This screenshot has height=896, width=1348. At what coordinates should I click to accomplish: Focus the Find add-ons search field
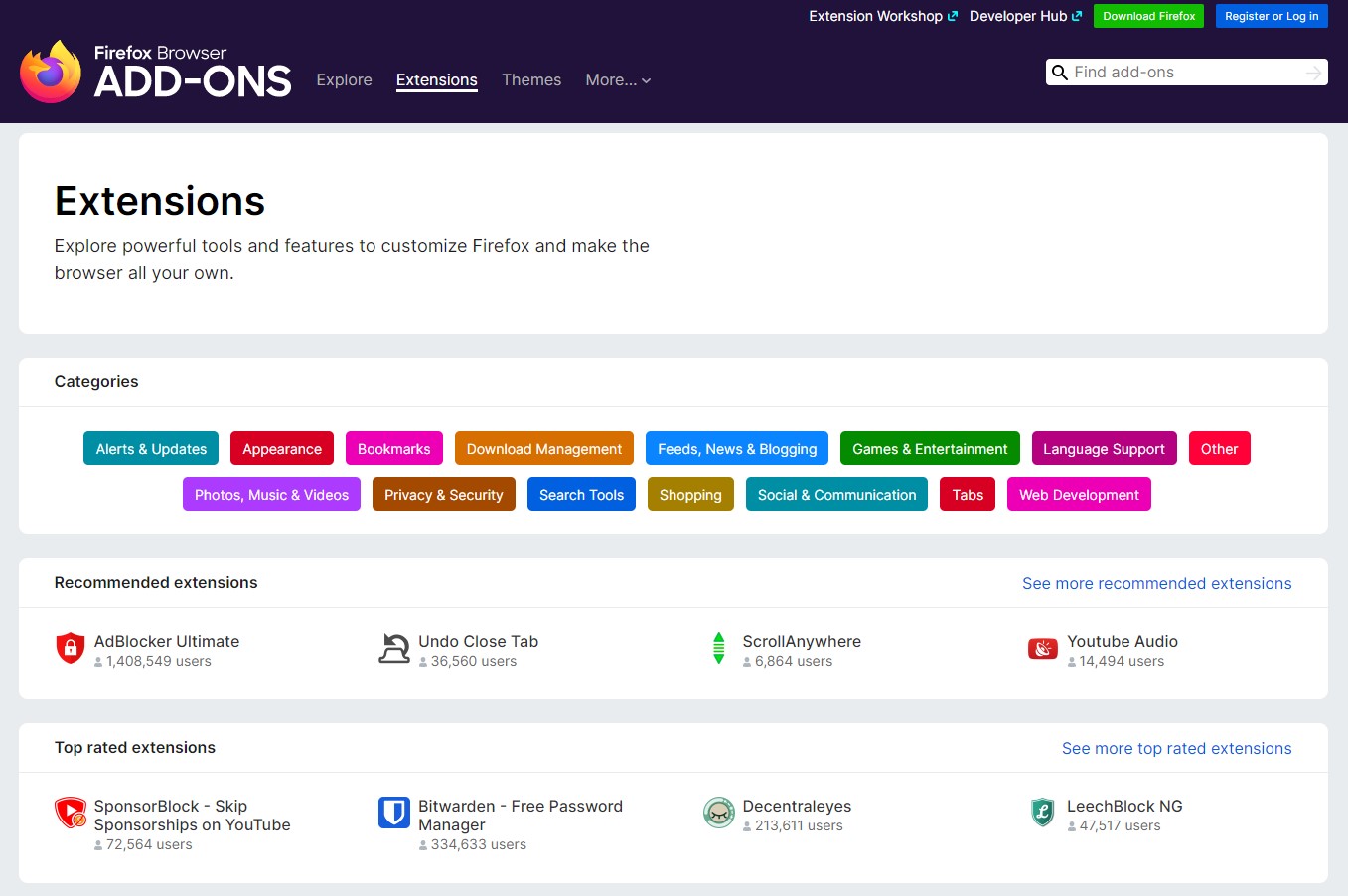click(x=1186, y=73)
